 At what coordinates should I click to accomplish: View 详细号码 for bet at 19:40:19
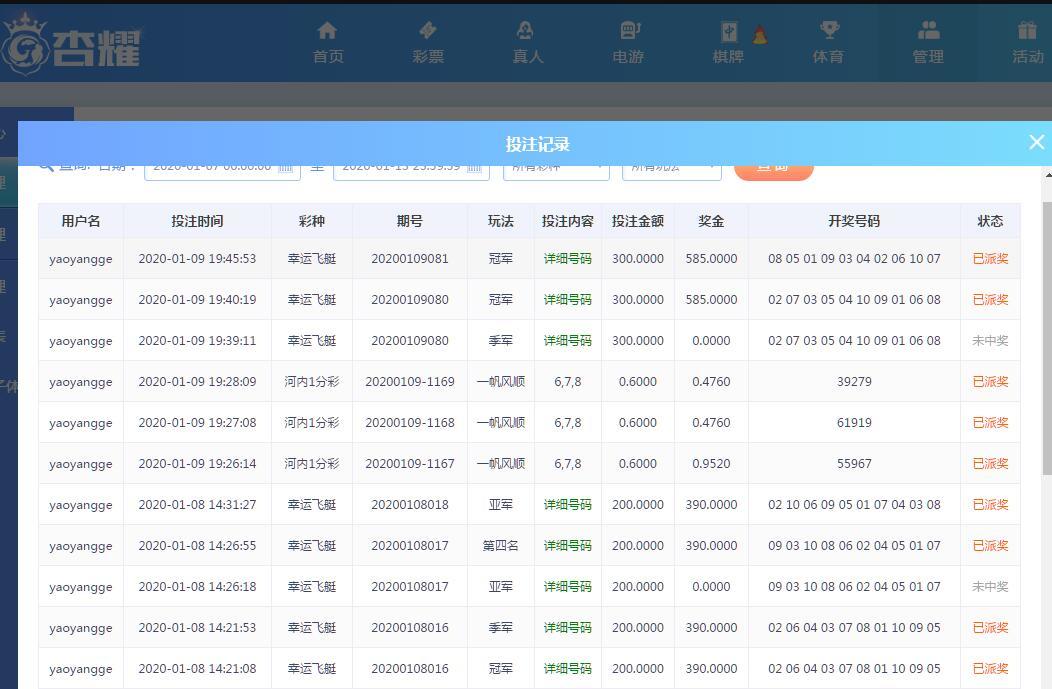(x=568, y=299)
